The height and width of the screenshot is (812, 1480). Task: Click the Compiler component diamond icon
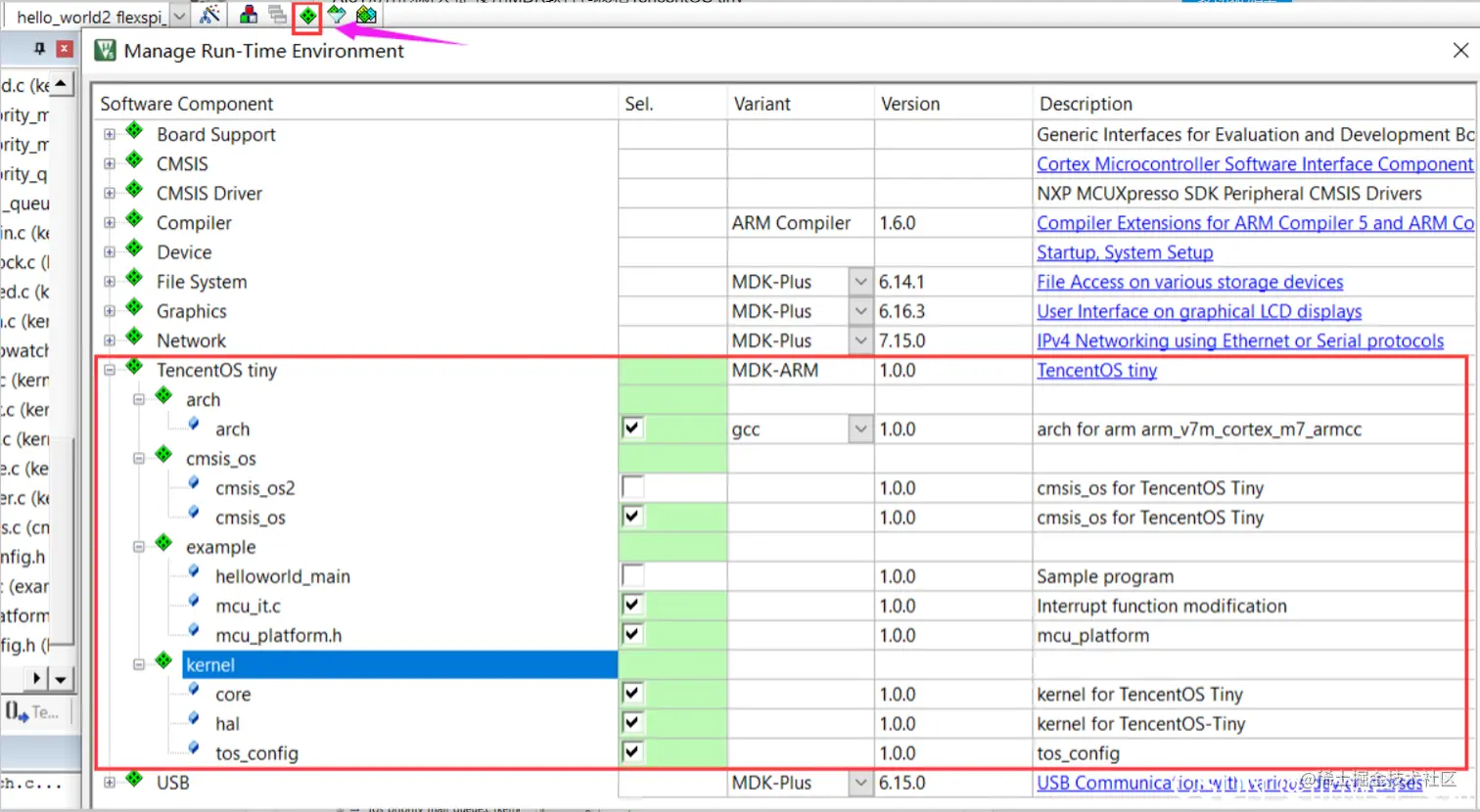[135, 219]
